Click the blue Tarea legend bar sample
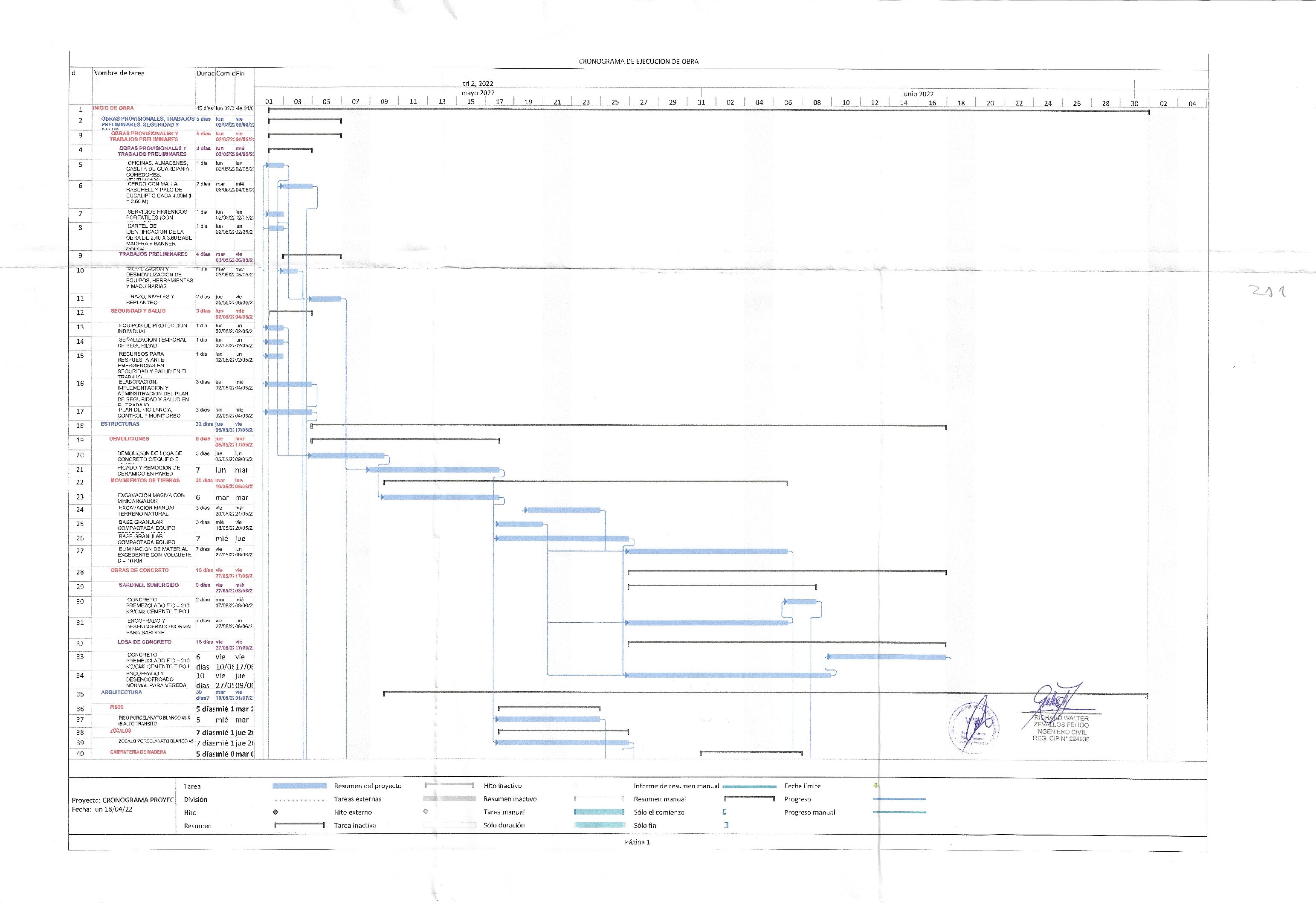This screenshot has height=905, width=1316. click(299, 786)
